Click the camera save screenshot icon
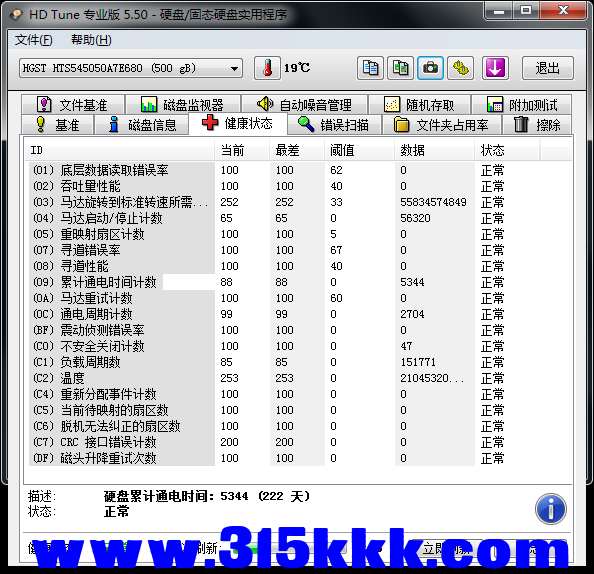This screenshot has width=594, height=574. click(430, 68)
